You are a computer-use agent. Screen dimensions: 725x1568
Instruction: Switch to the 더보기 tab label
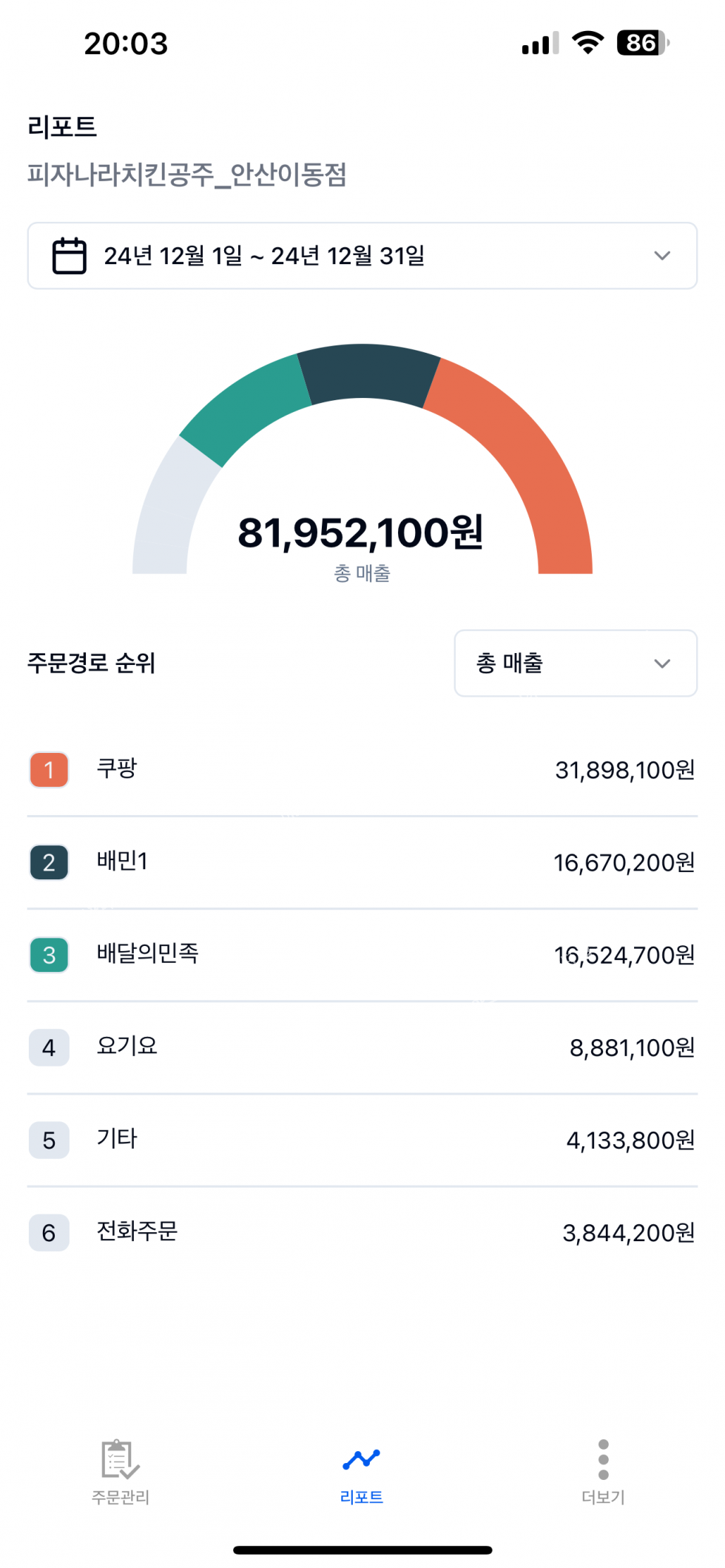(603, 1497)
